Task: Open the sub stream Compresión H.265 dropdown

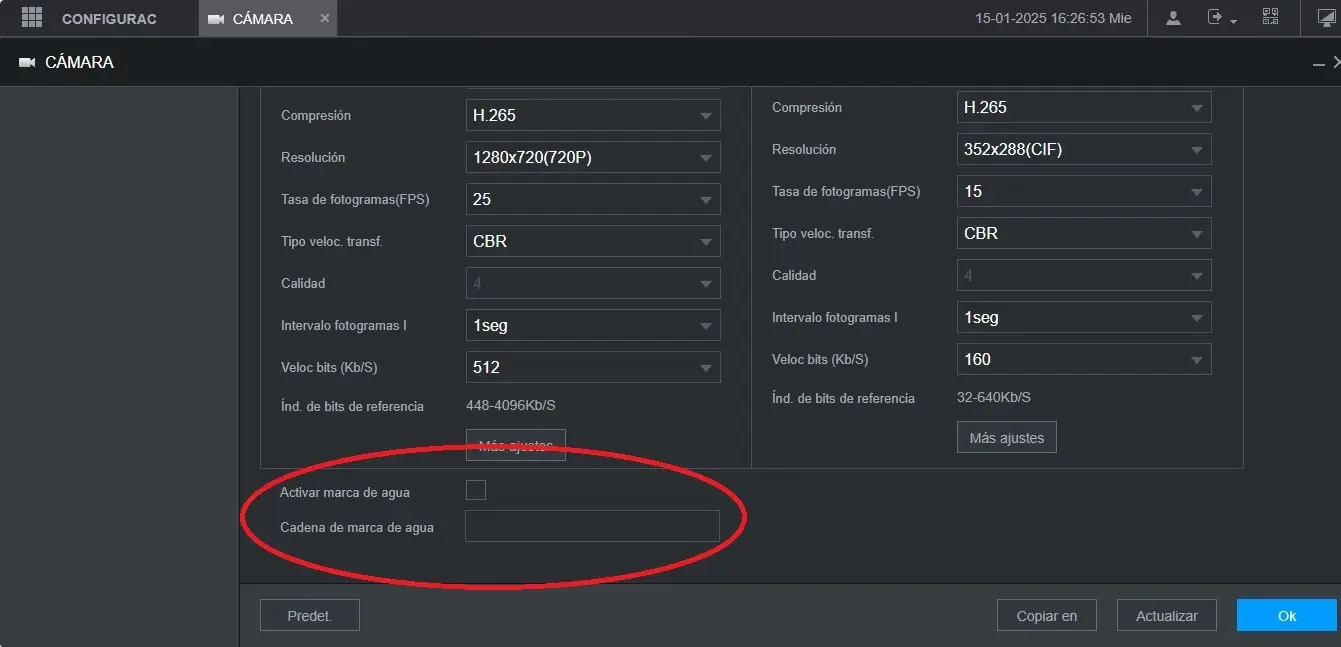Action: [1084, 107]
